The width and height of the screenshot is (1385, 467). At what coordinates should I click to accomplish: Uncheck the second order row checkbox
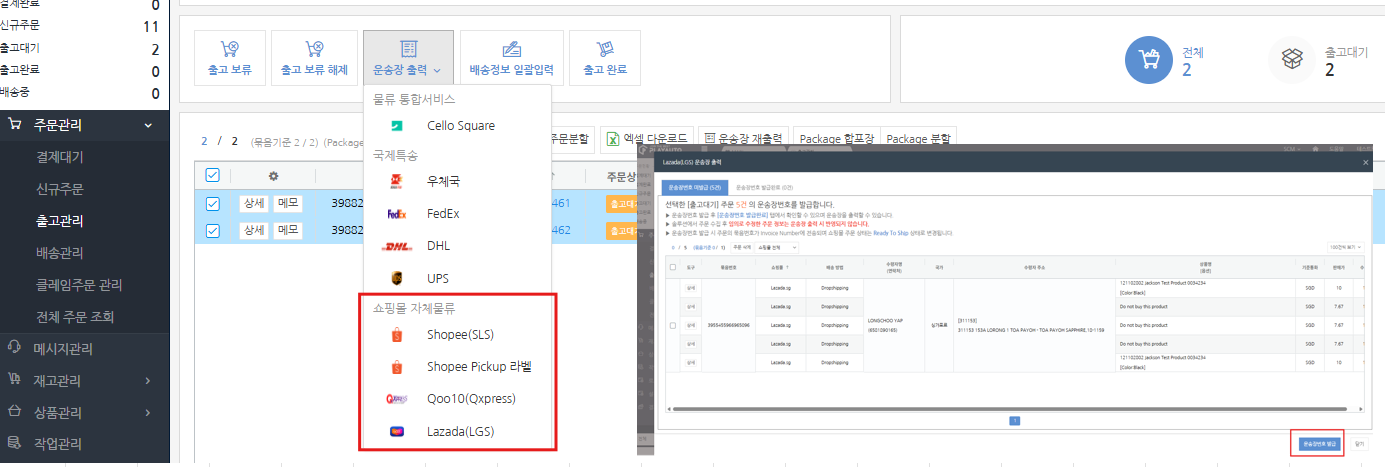212,231
